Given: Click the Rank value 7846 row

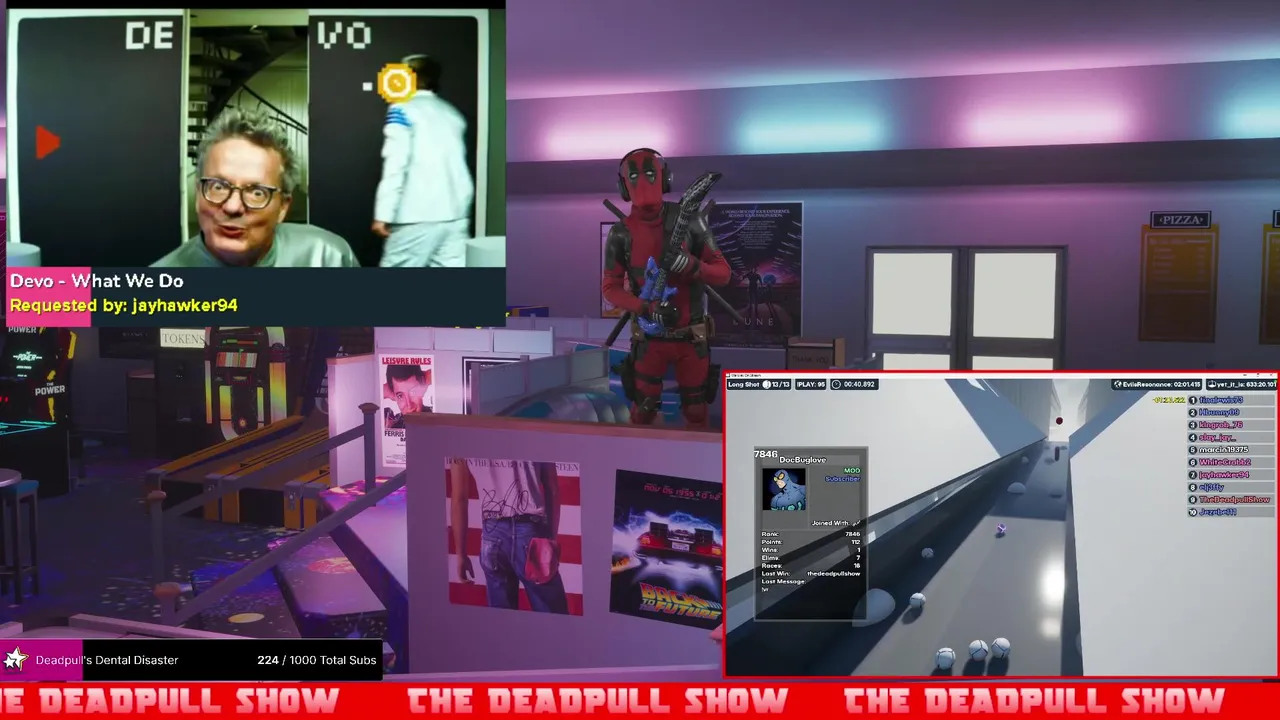Looking at the screenshot, I should point(811,534).
